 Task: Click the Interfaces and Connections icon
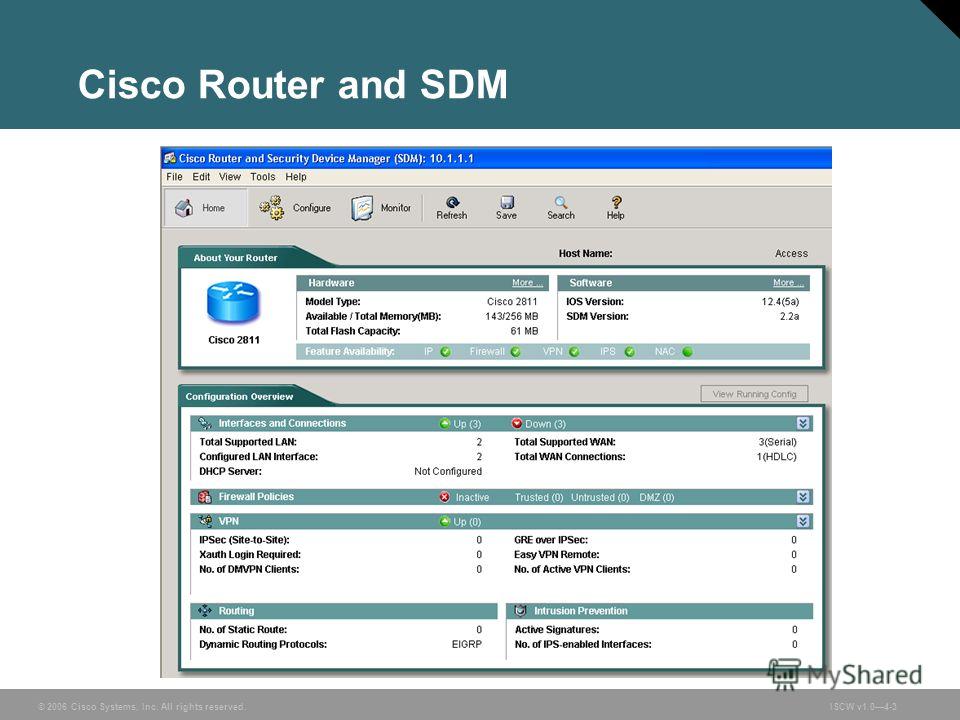[x=205, y=423]
